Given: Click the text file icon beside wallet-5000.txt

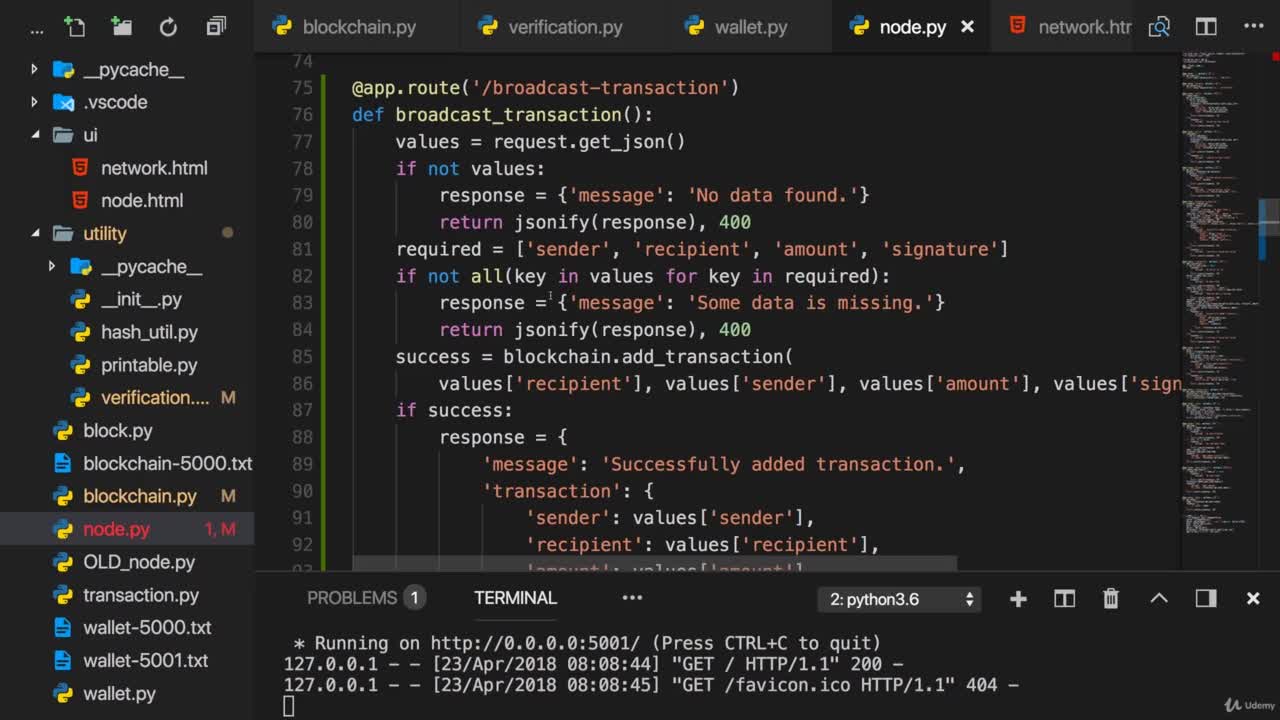Looking at the screenshot, I should pos(63,627).
